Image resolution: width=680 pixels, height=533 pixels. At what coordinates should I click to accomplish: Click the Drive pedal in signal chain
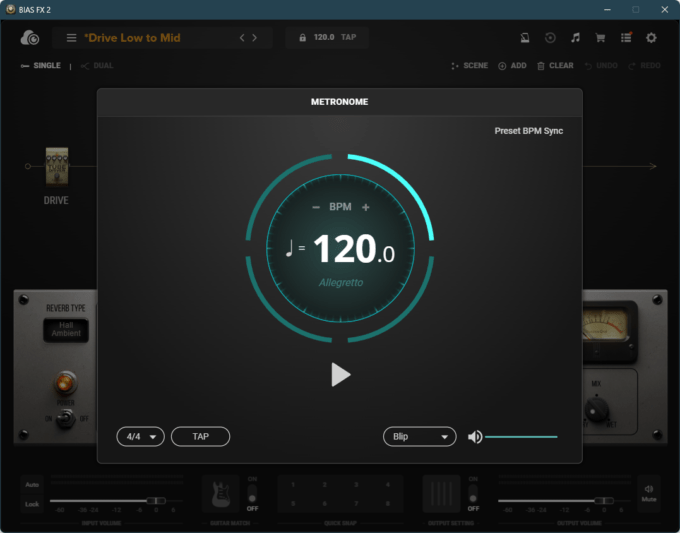click(x=56, y=166)
